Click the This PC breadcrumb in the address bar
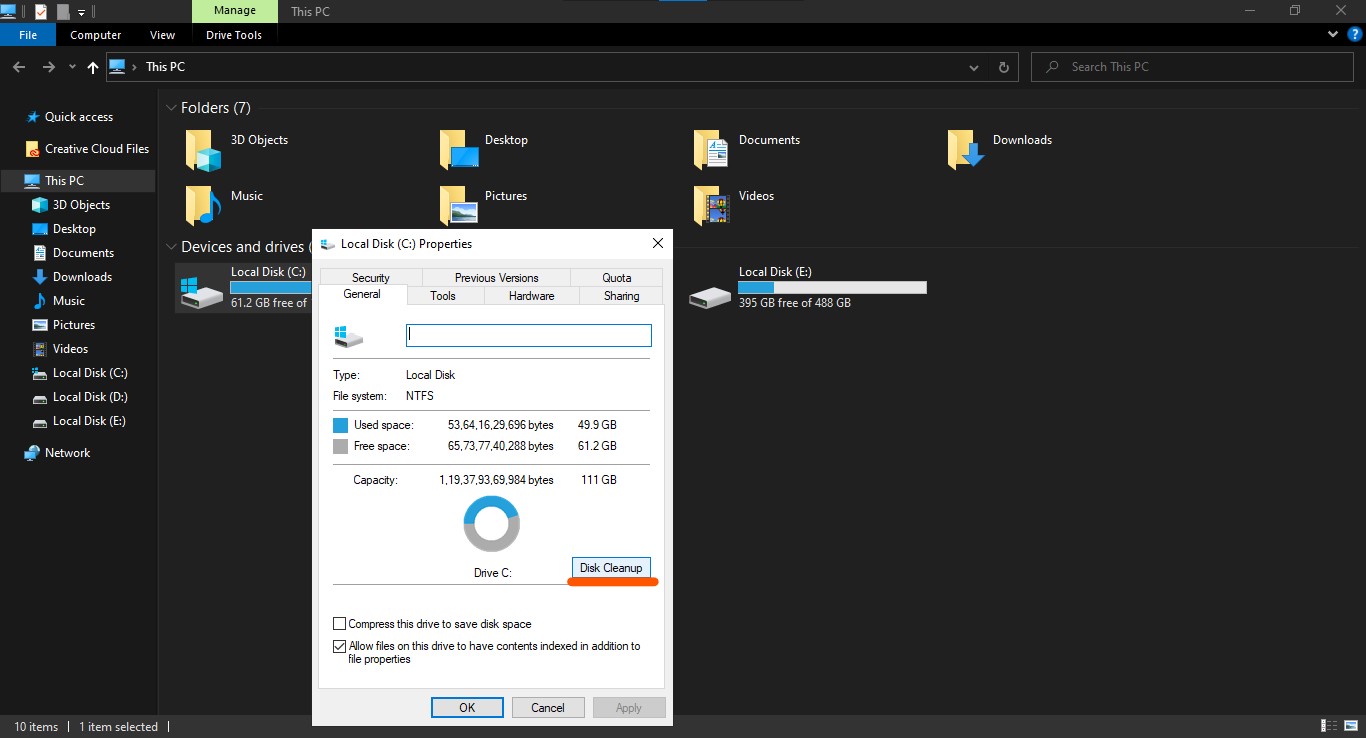 (165, 67)
